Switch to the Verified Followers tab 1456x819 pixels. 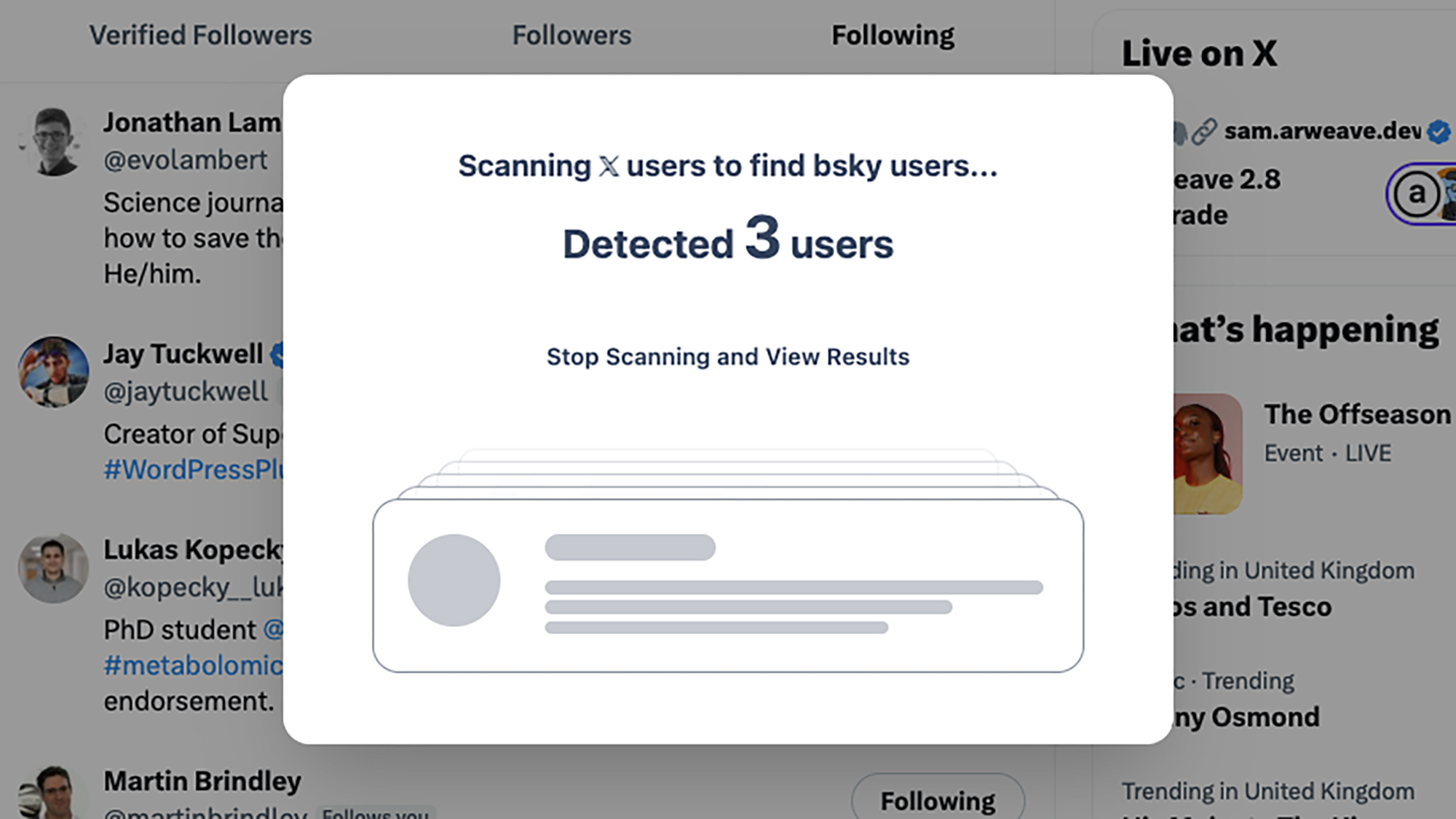click(x=200, y=35)
